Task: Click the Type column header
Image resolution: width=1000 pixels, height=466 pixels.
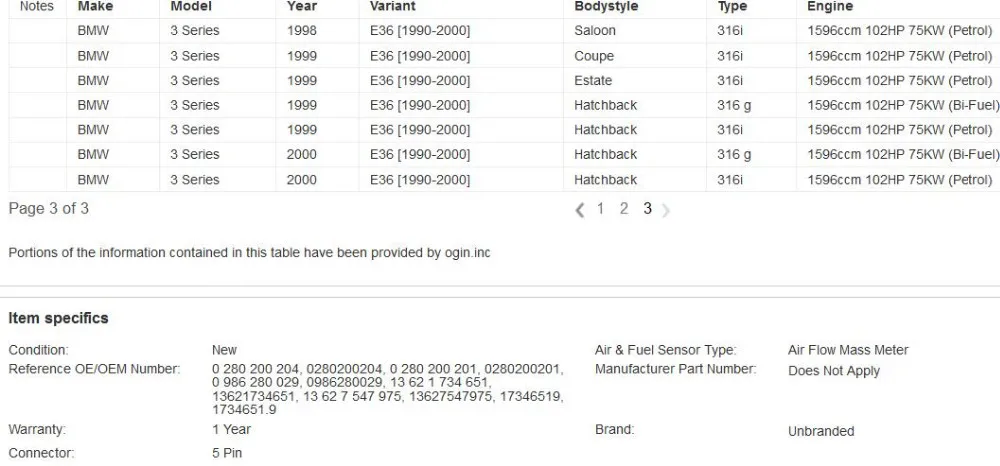Action: pyautogui.click(x=732, y=6)
